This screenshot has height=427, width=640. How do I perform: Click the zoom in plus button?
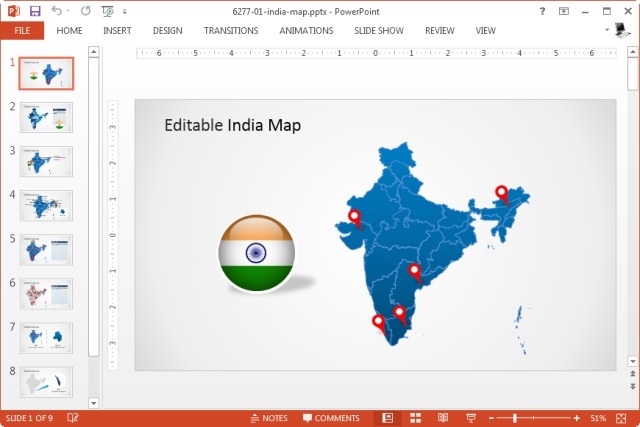point(576,418)
